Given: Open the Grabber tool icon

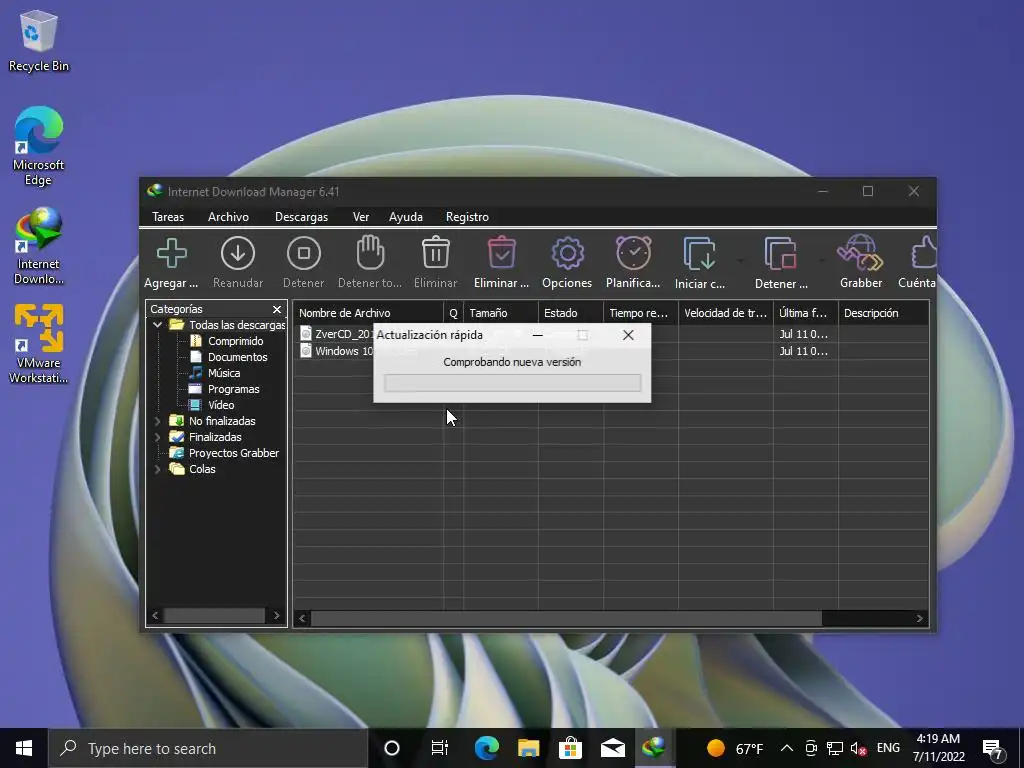Looking at the screenshot, I should (861, 253).
